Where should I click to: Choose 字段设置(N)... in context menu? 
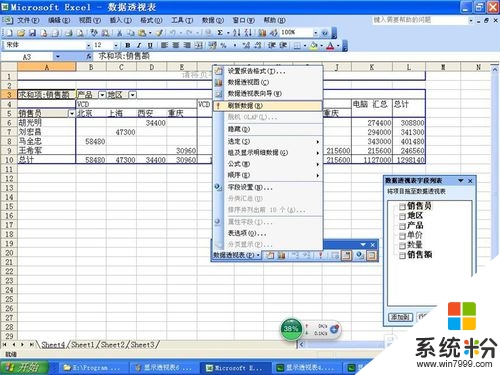point(268,187)
